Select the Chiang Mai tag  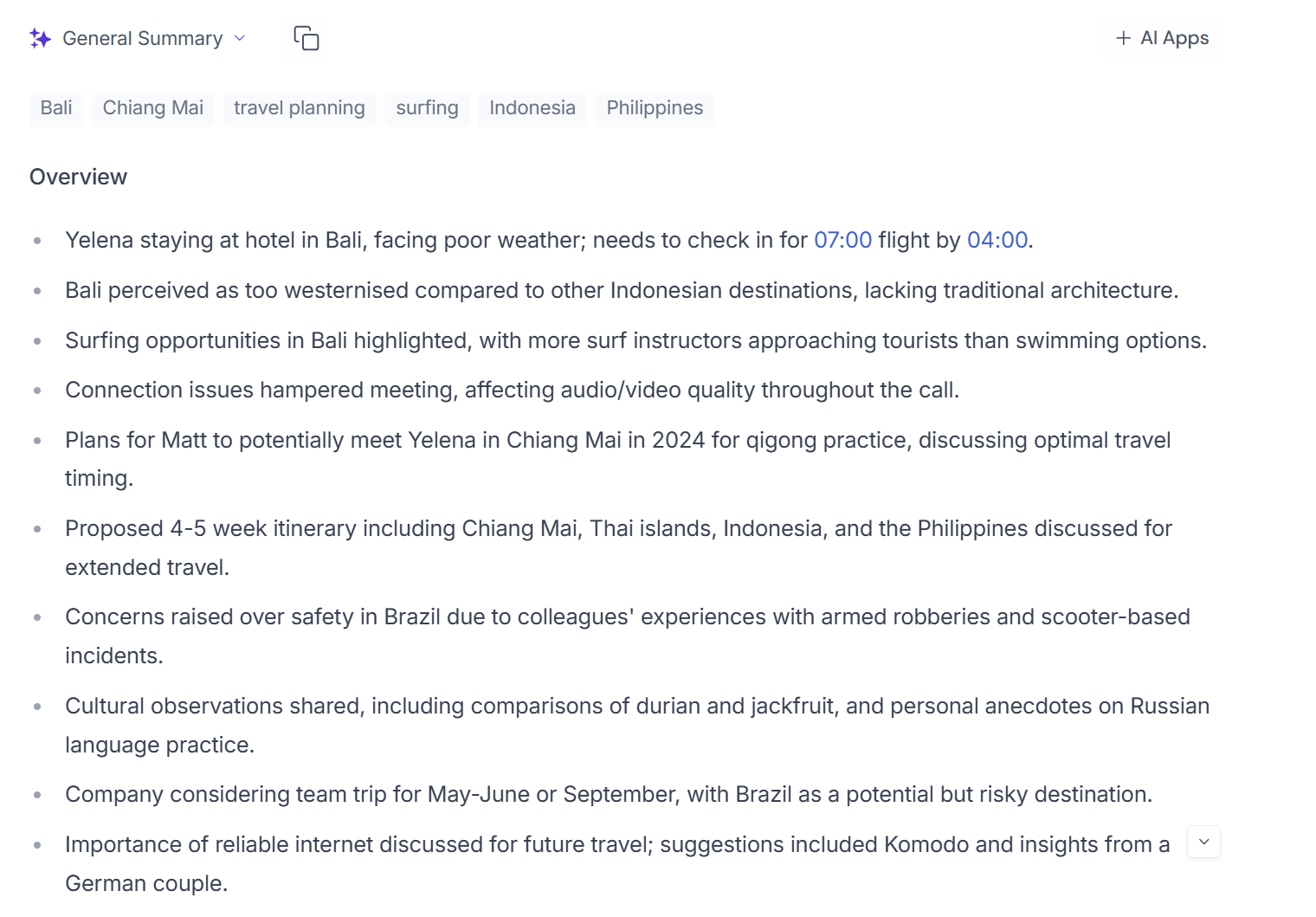[153, 108]
